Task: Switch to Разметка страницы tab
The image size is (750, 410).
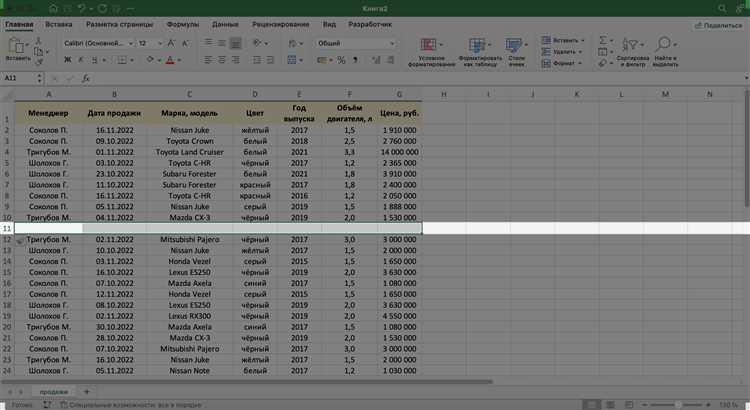Action: click(120, 24)
